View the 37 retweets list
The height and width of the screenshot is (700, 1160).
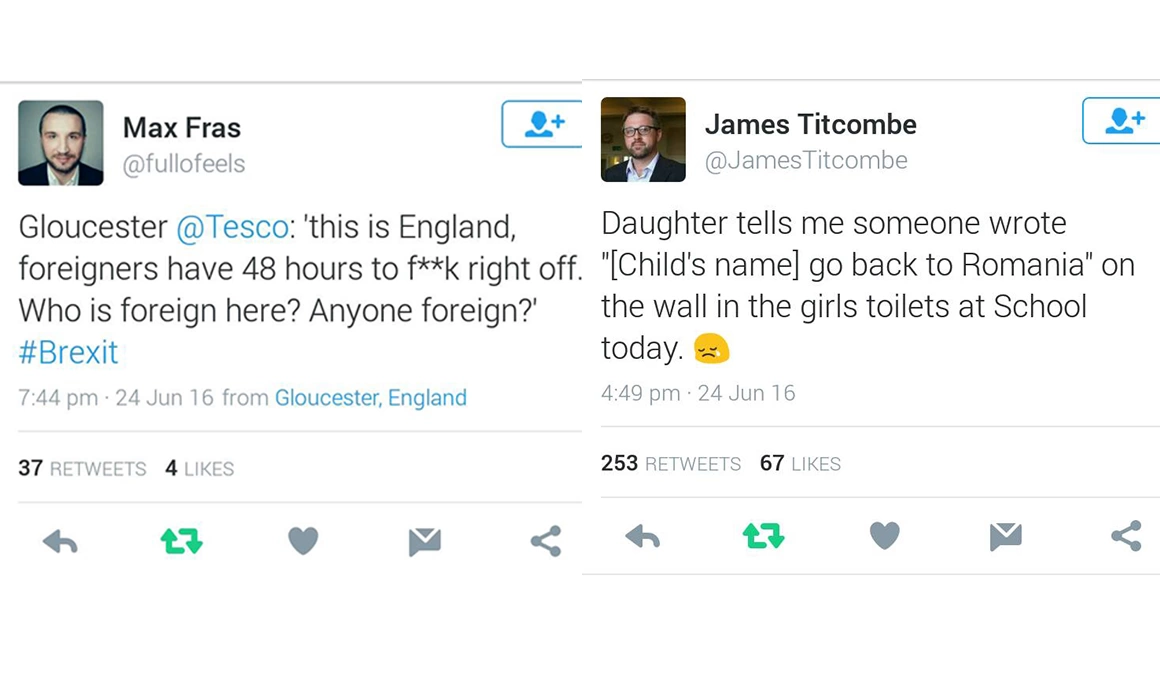[x=82, y=468]
